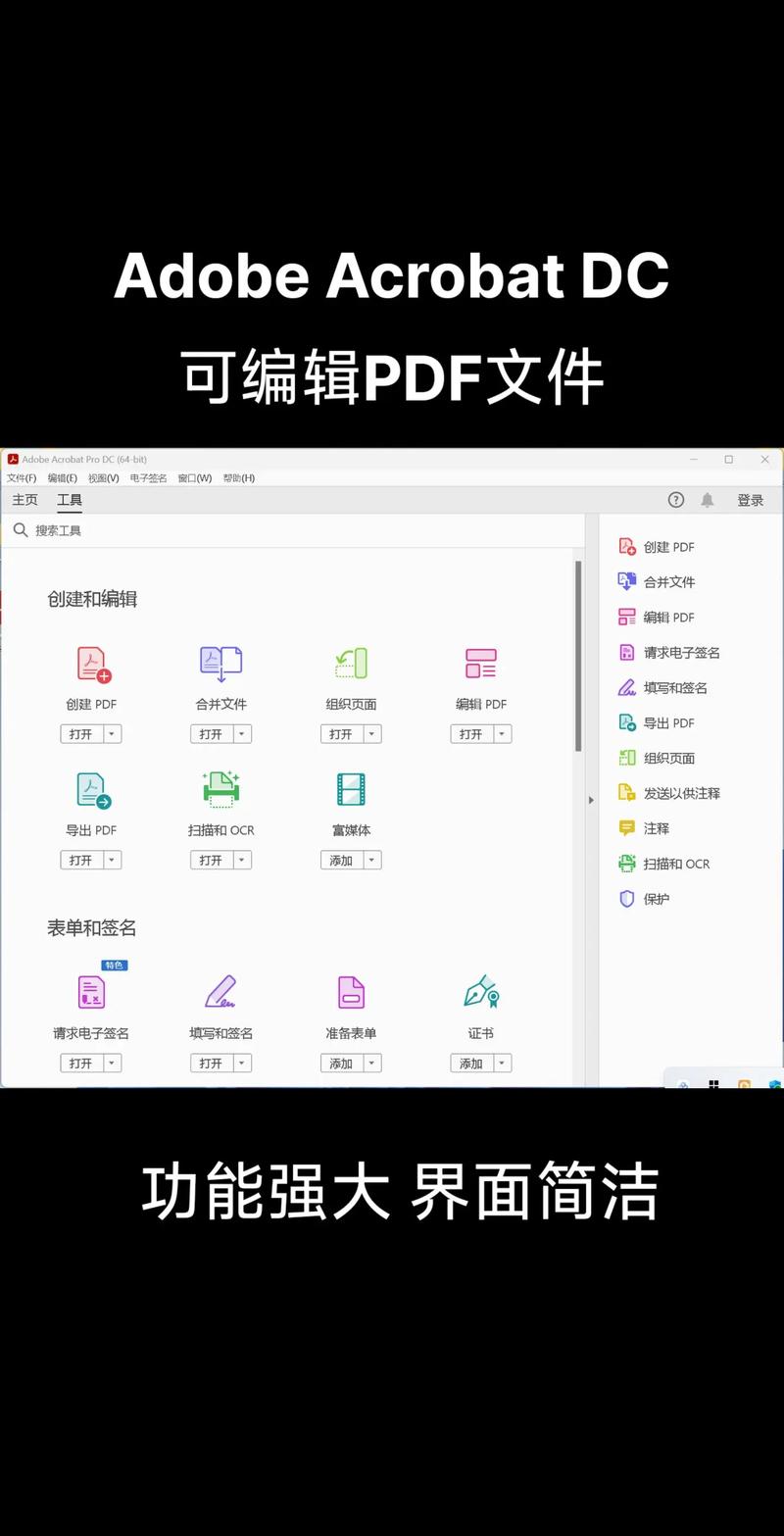Viewport: 784px width, 1536px height.
Task: Open the notifications bell icon
Action: 707,500
